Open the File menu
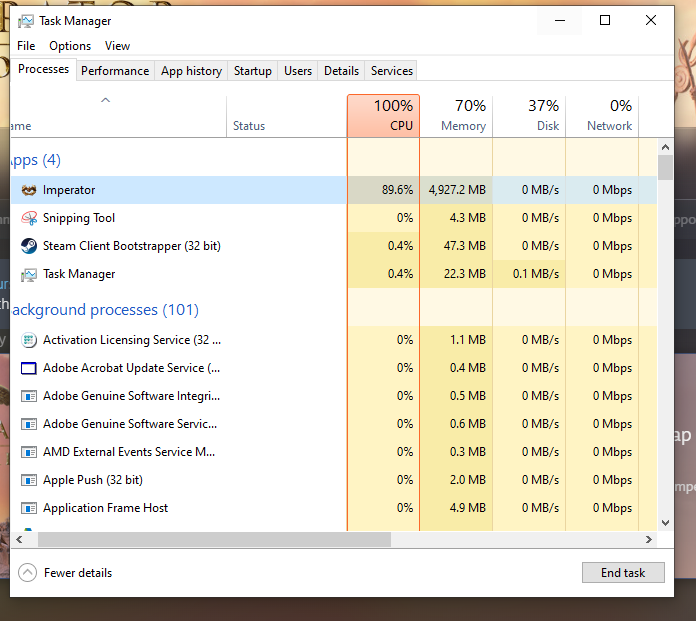The height and width of the screenshot is (621, 696). tap(26, 46)
